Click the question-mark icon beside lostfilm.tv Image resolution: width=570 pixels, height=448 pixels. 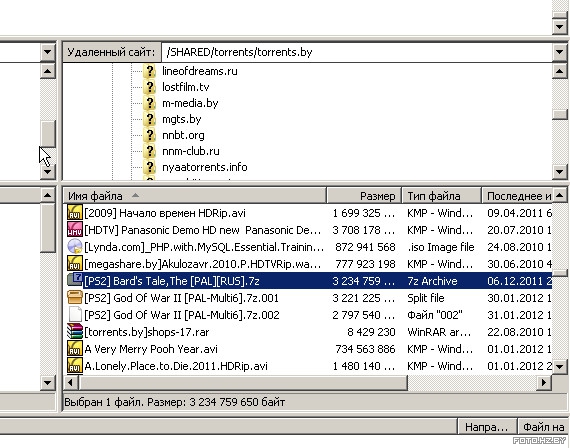click(x=149, y=87)
